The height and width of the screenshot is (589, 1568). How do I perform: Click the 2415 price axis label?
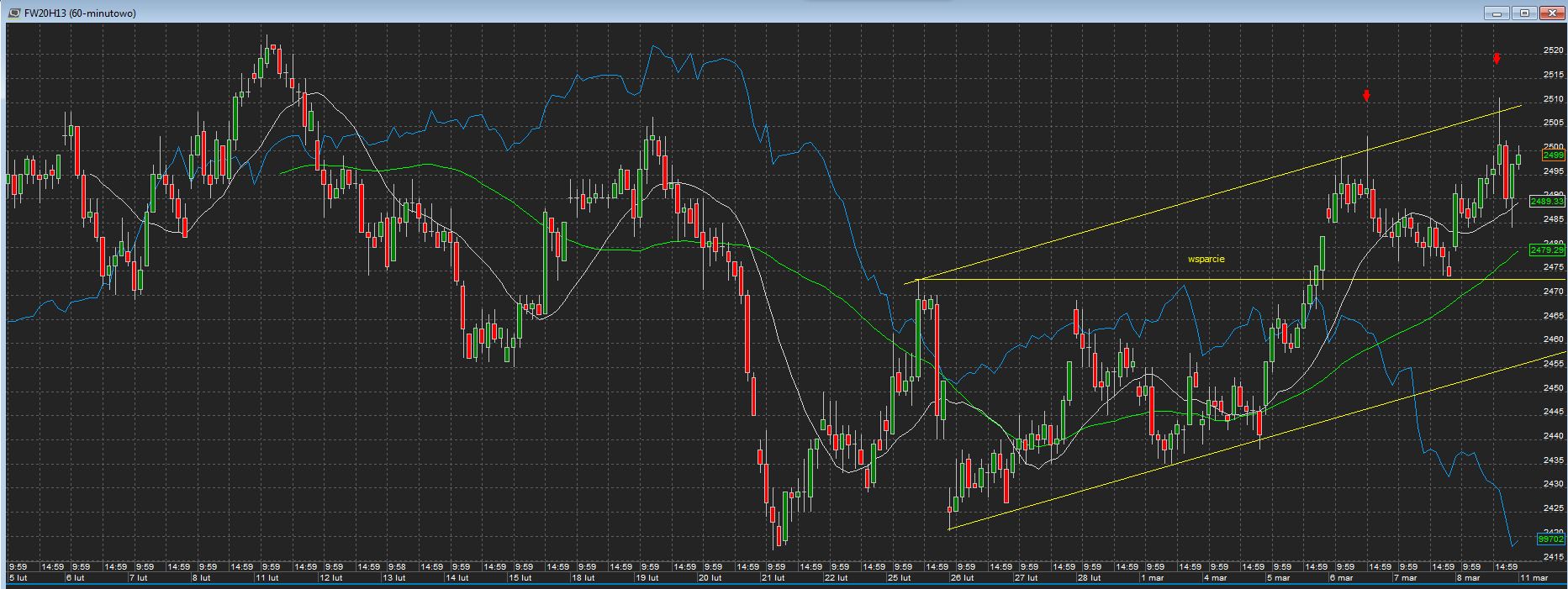tap(1553, 557)
